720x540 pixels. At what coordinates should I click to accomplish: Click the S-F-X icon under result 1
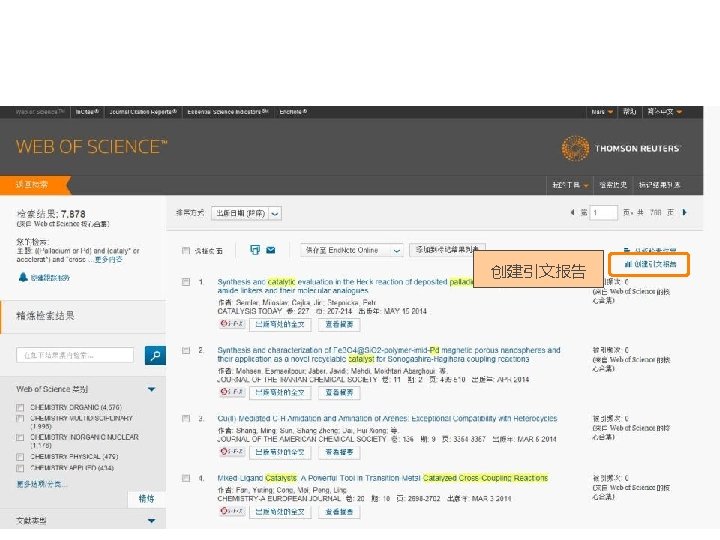pos(232,324)
